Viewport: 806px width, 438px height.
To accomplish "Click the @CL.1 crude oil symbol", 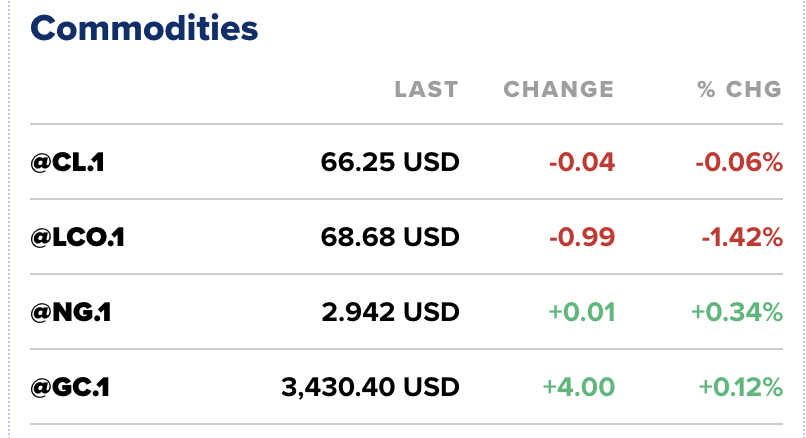I will 67,161.
